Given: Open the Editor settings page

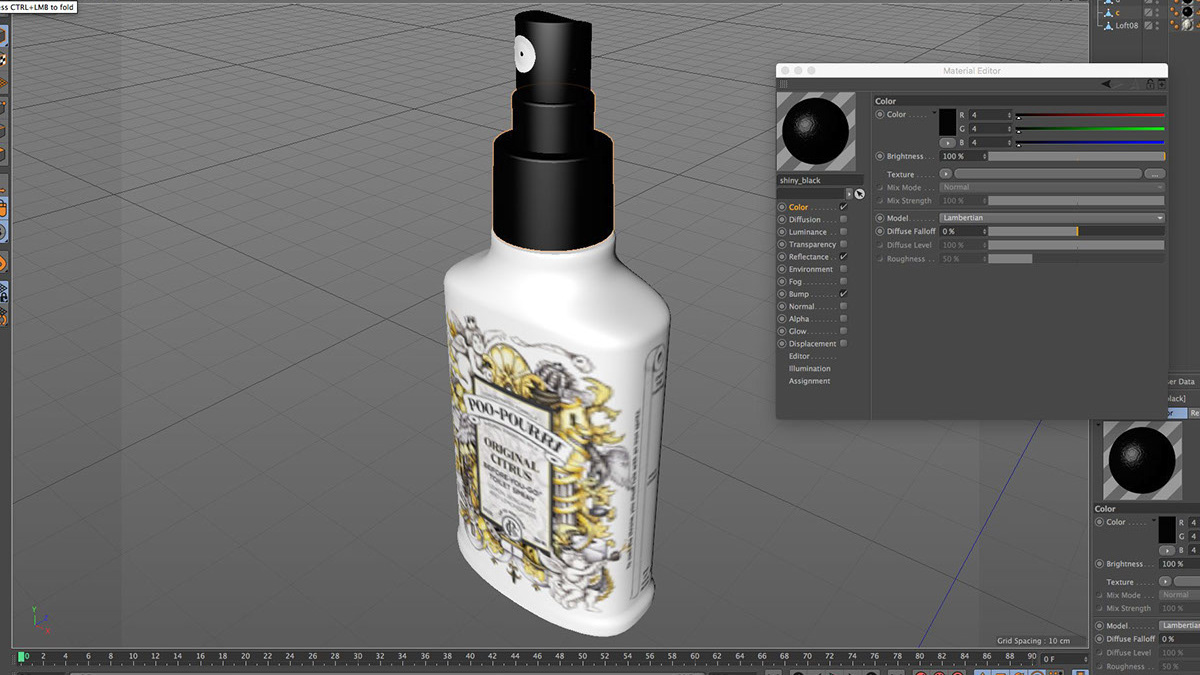Looking at the screenshot, I should [799, 356].
